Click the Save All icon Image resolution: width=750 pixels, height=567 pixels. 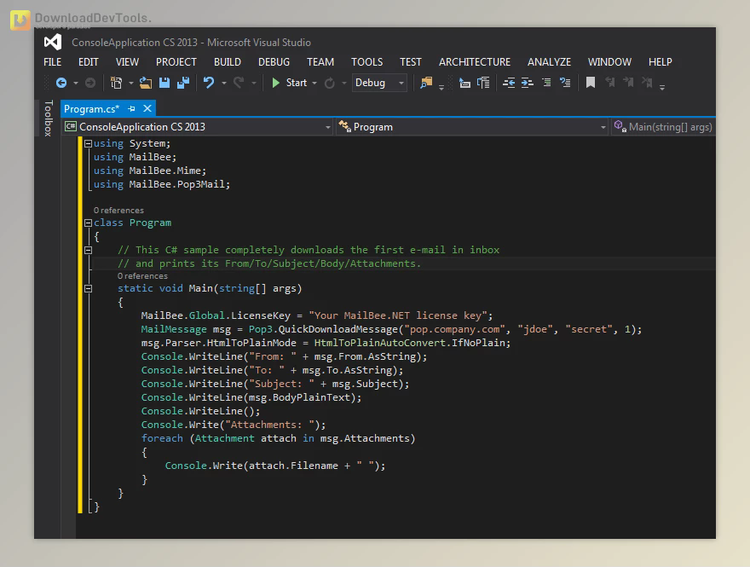tap(183, 83)
